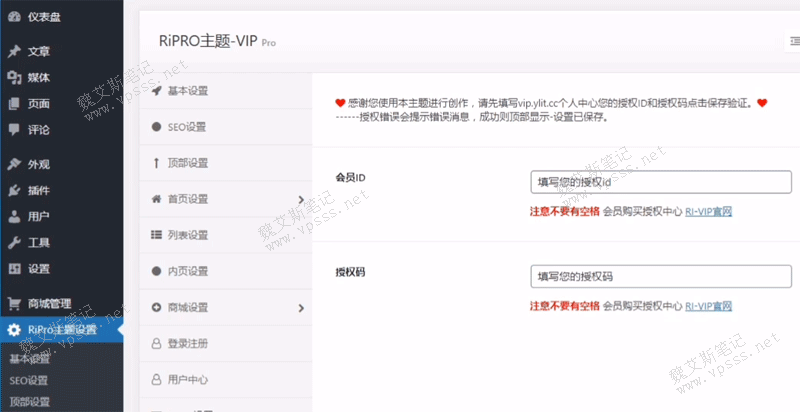The image size is (800, 412).
Task: Open the SEO设置 submenu link in sidebar
Action: (x=29, y=380)
